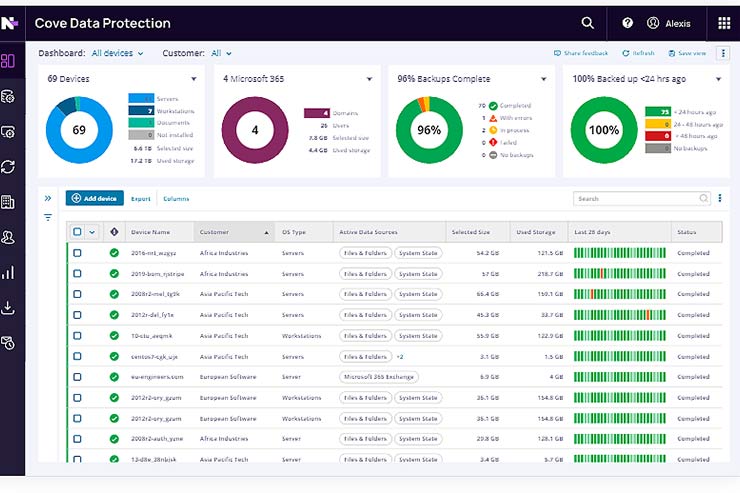This screenshot has height=493, width=740.
Task: Open the sync arrows icon in sidebar
Action: pyautogui.click(x=8, y=166)
